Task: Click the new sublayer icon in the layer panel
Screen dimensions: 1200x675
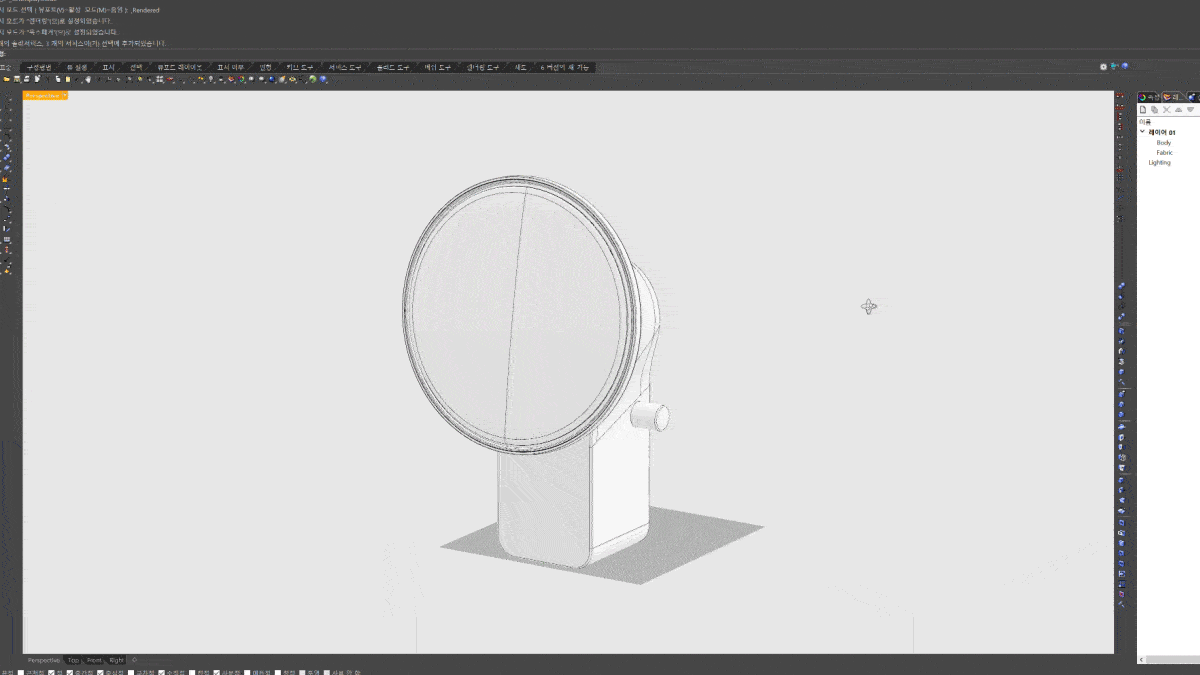Action: (x=1154, y=109)
